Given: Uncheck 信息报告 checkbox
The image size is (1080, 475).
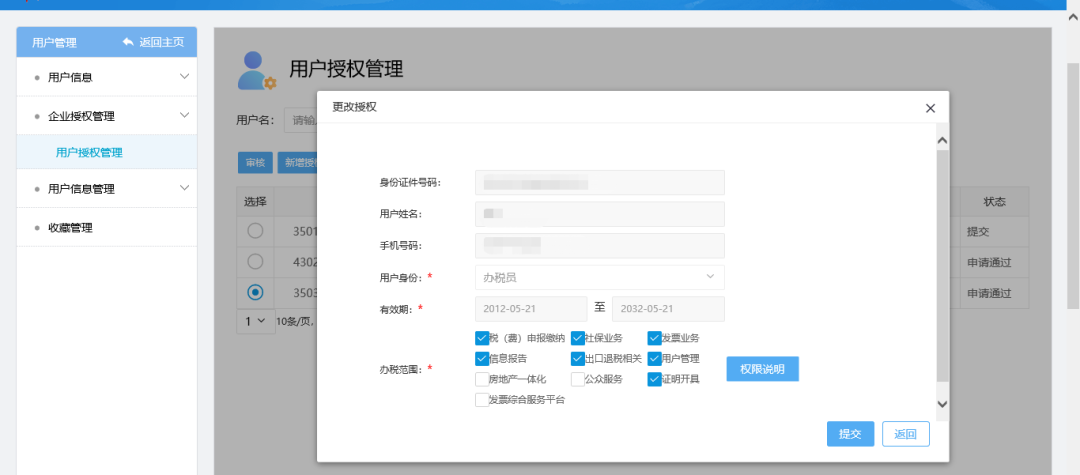Looking at the screenshot, I should pos(481,359).
